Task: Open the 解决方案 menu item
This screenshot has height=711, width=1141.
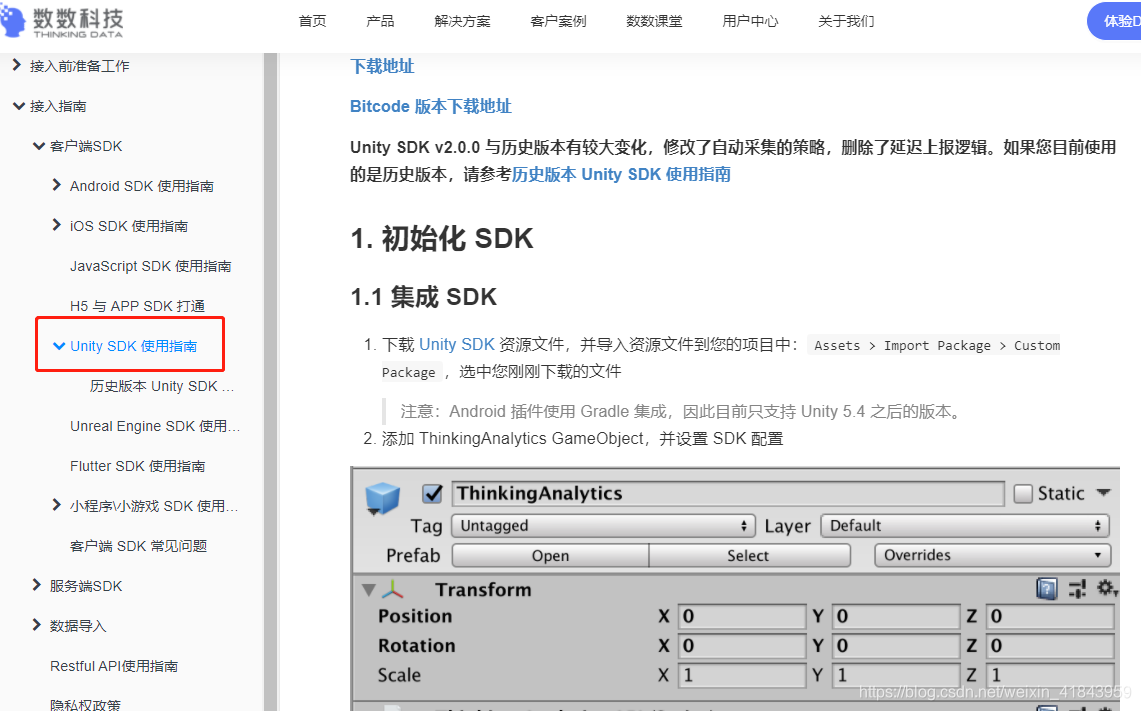Action: [x=462, y=21]
